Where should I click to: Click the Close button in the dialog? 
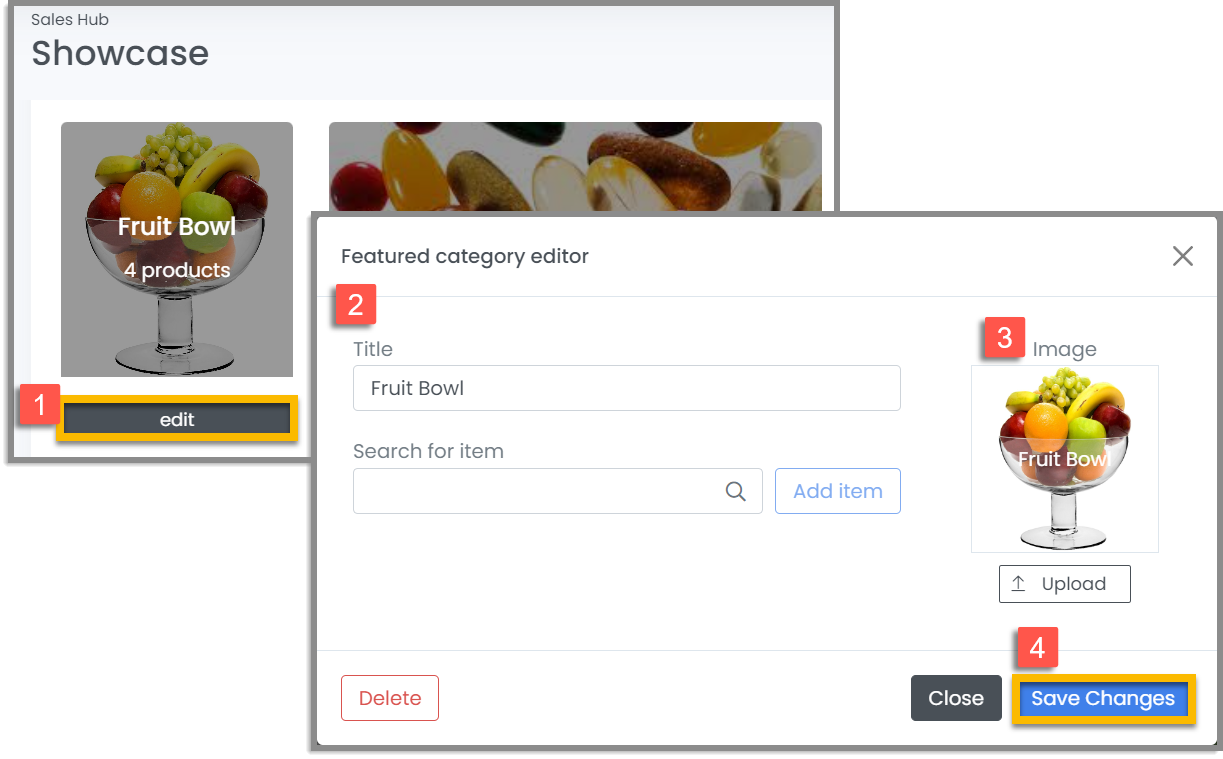coord(956,698)
